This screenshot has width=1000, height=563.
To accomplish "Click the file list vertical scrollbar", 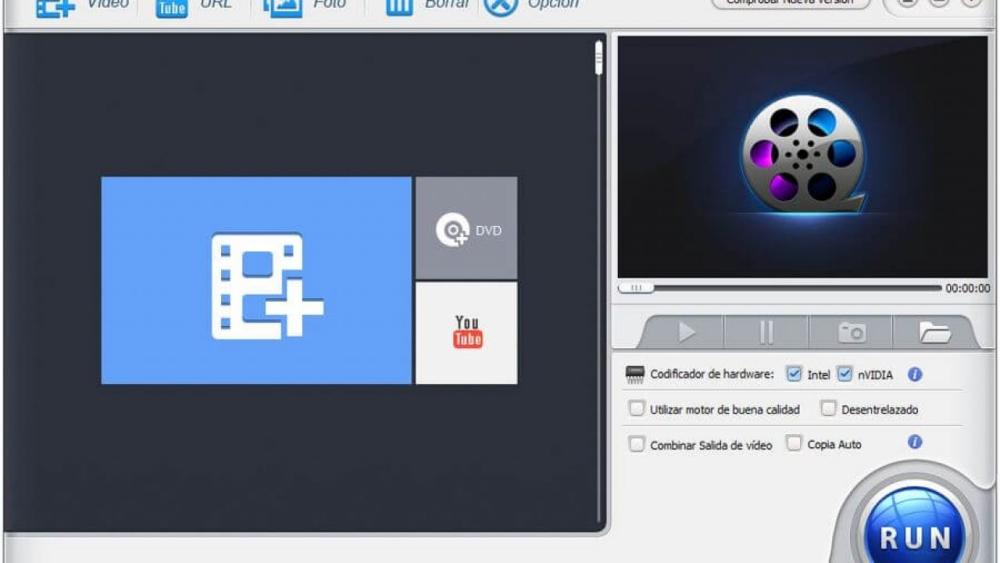I will click(x=598, y=281).
